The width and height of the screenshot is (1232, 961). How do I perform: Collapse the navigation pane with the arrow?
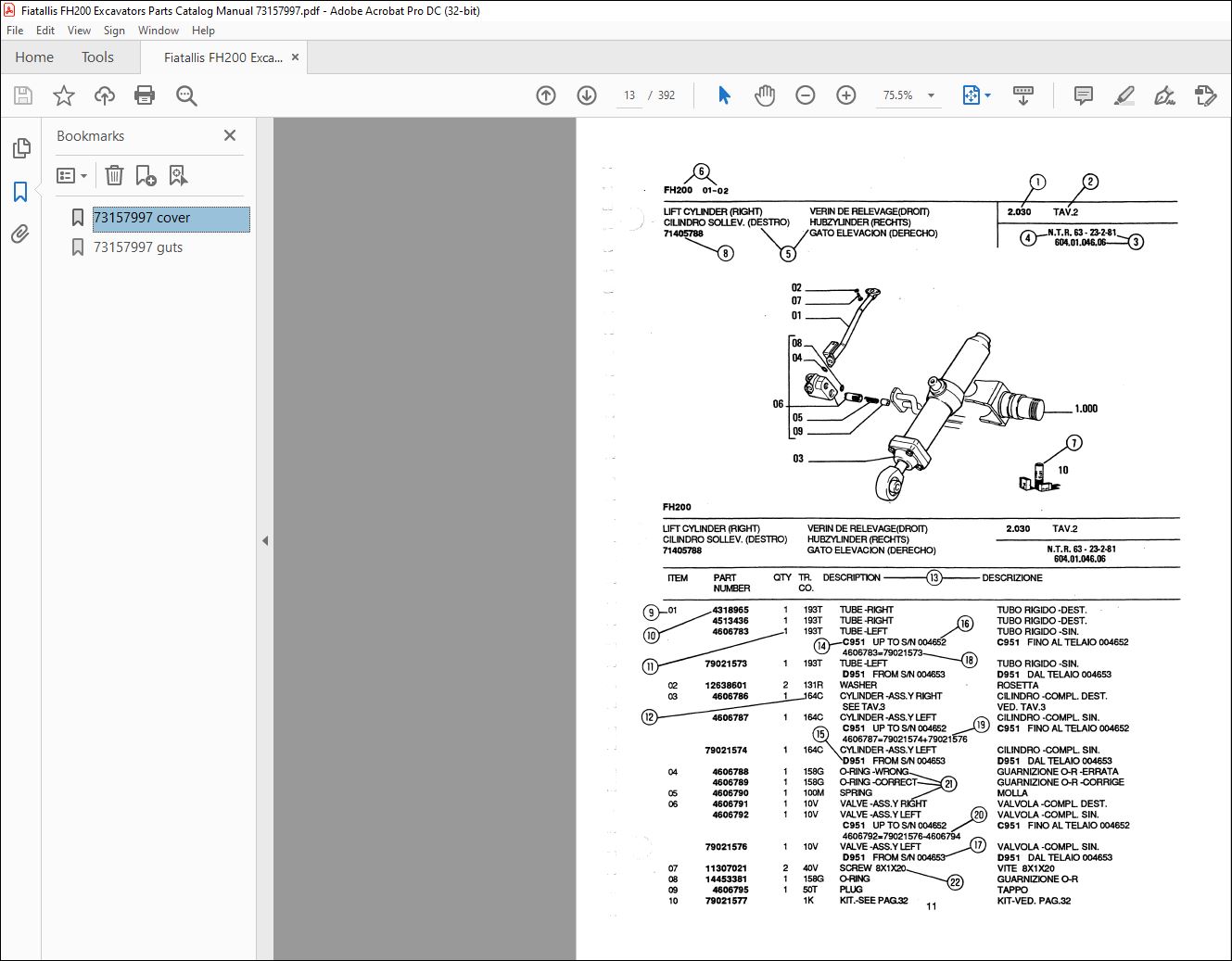click(x=265, y=540)
